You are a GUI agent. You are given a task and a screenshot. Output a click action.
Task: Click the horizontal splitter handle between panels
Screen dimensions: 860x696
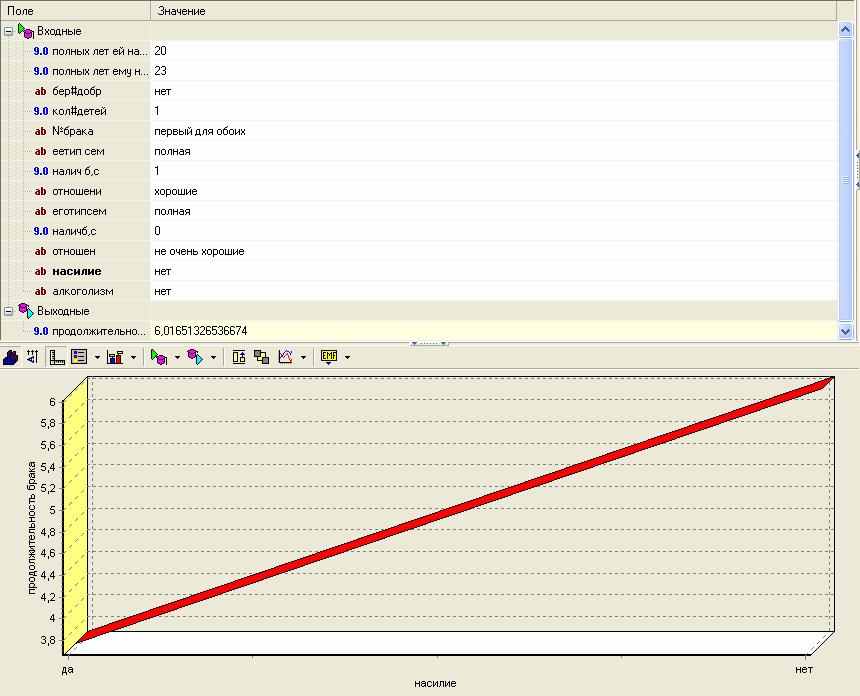coord(429,344)
